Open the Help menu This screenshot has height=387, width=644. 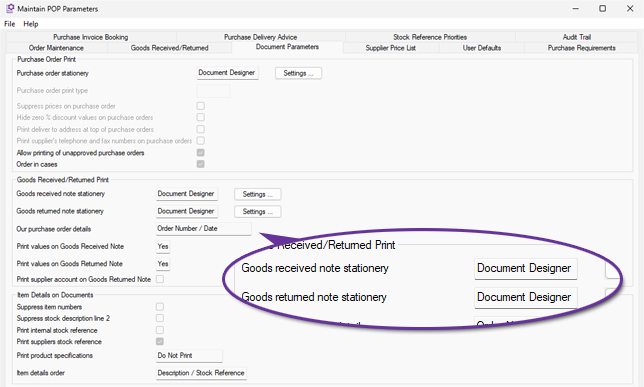coord(31,24)
